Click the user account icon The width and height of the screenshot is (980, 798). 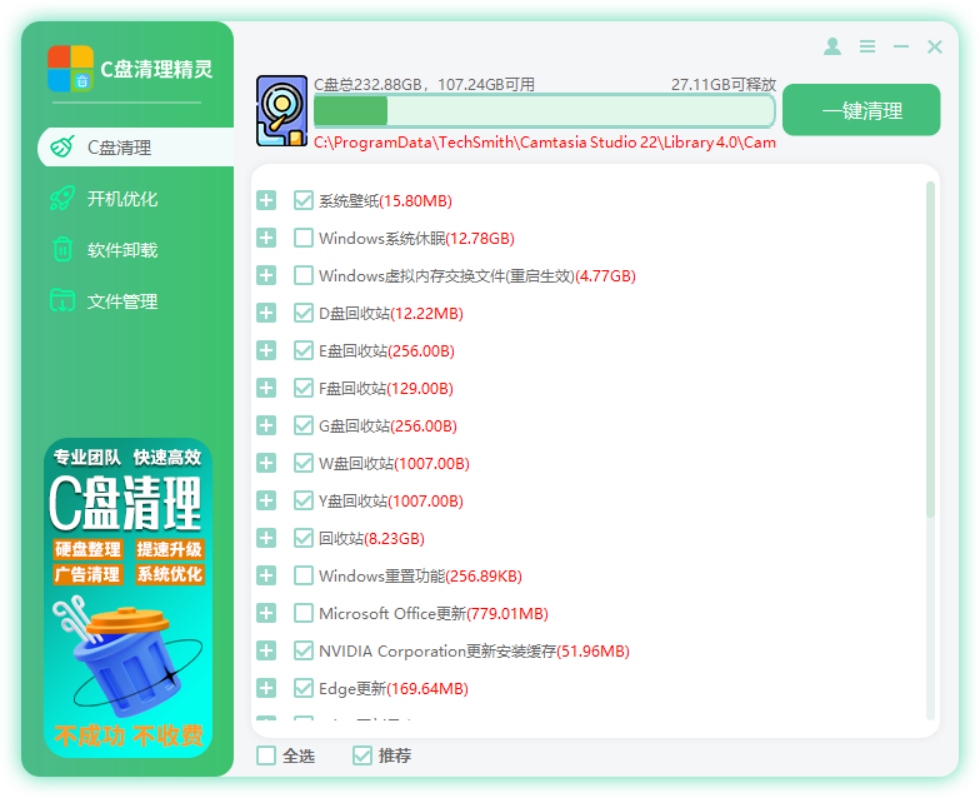tap(832, 46)
